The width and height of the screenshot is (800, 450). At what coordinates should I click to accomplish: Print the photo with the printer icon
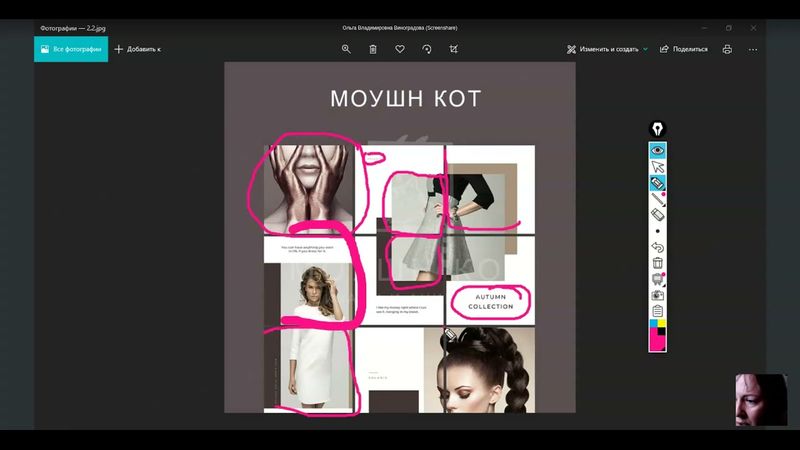click(727, 49)
